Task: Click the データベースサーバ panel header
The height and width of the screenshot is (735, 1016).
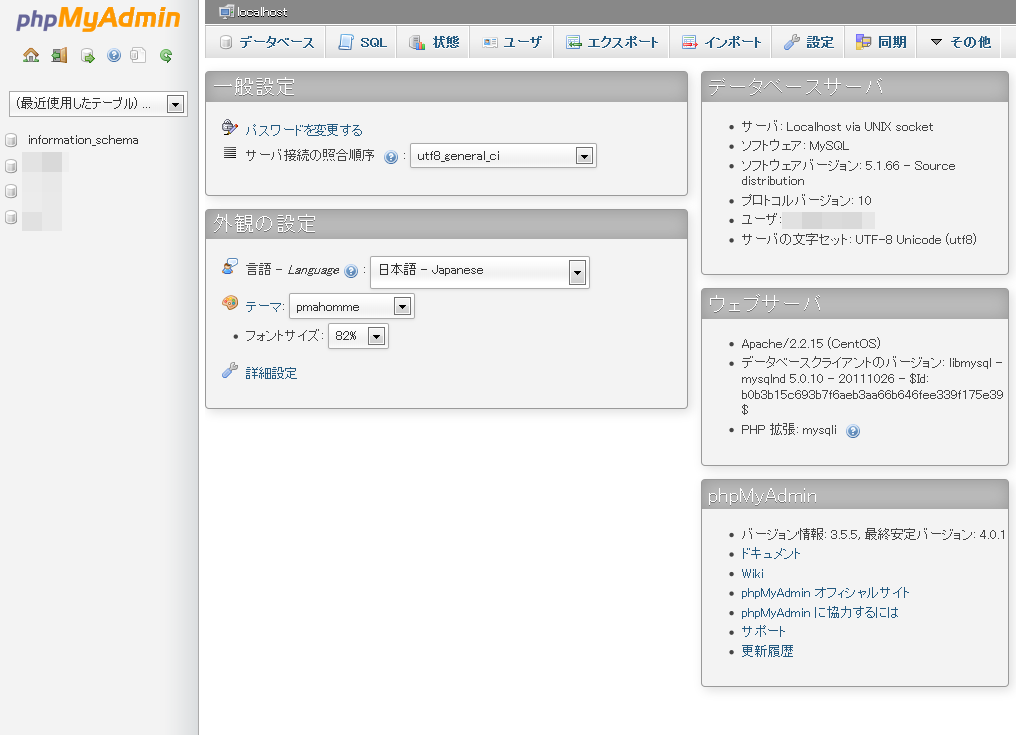Action: 855,87
